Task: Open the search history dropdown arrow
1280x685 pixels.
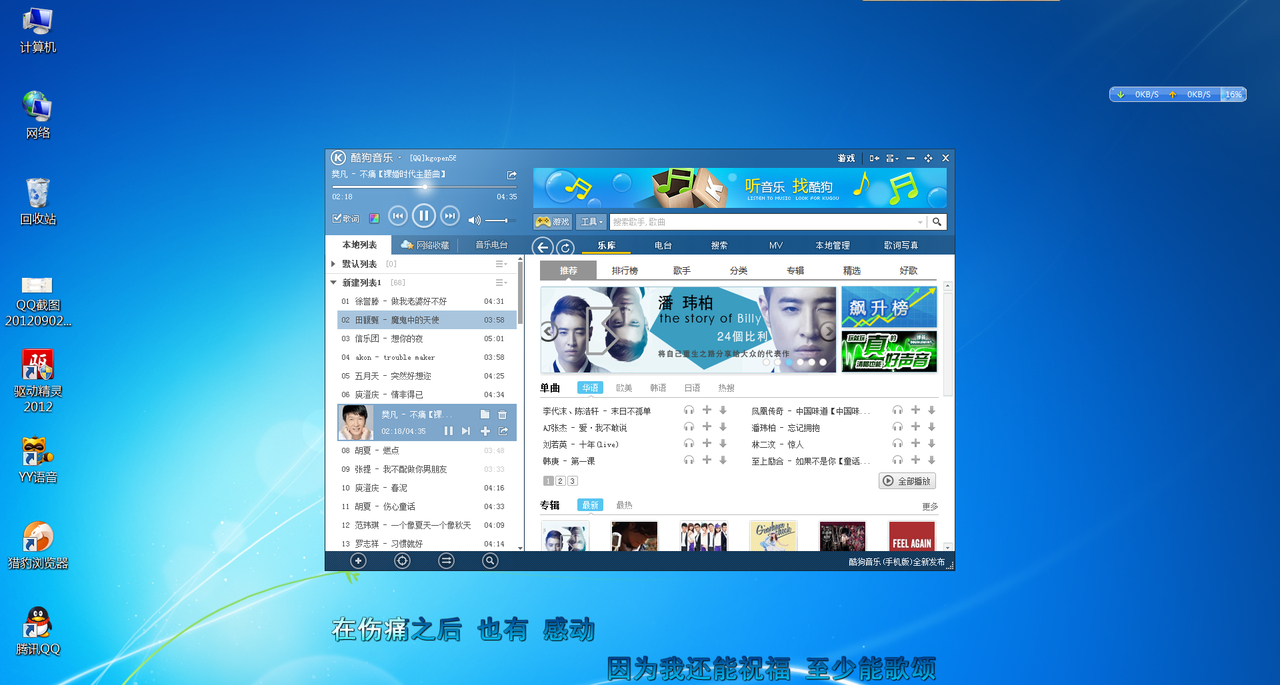Action: [x=920, y=222]
